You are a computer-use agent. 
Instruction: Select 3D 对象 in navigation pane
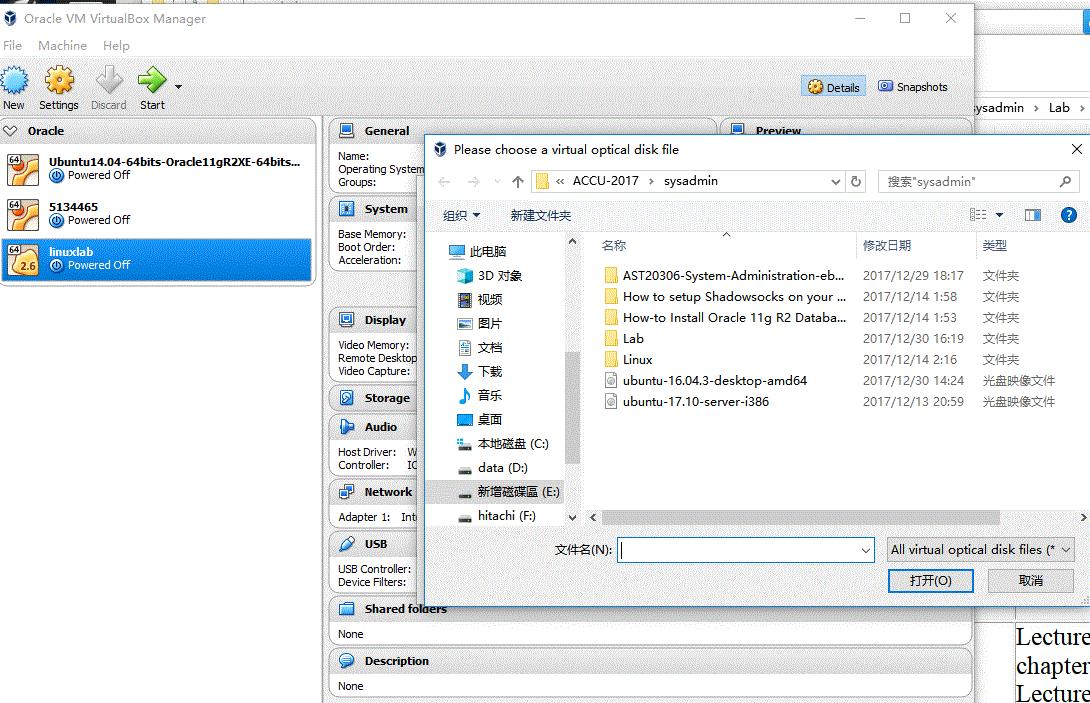(x=499, y=275)
